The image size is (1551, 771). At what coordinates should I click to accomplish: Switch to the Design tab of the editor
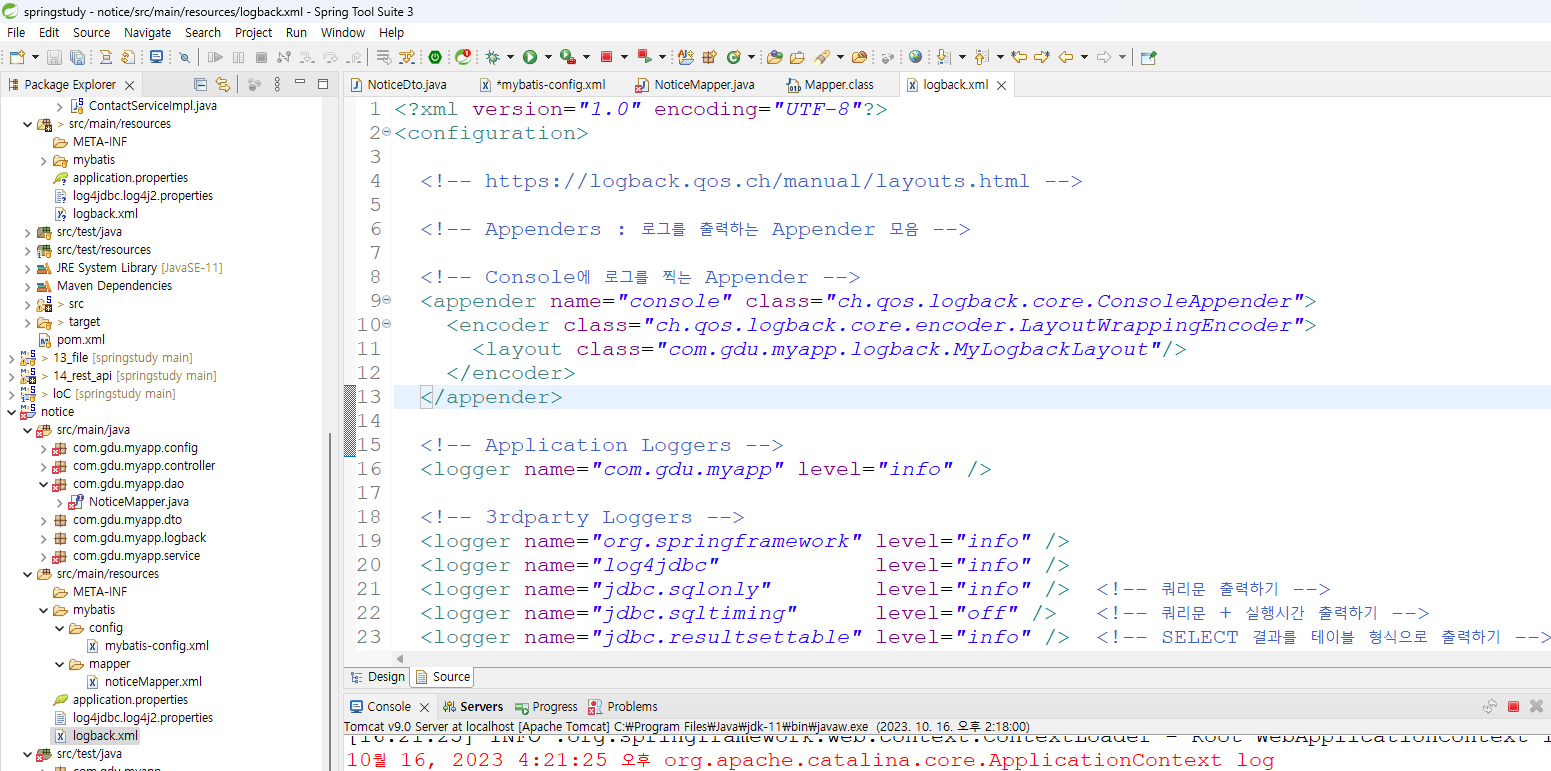(378, 677)
